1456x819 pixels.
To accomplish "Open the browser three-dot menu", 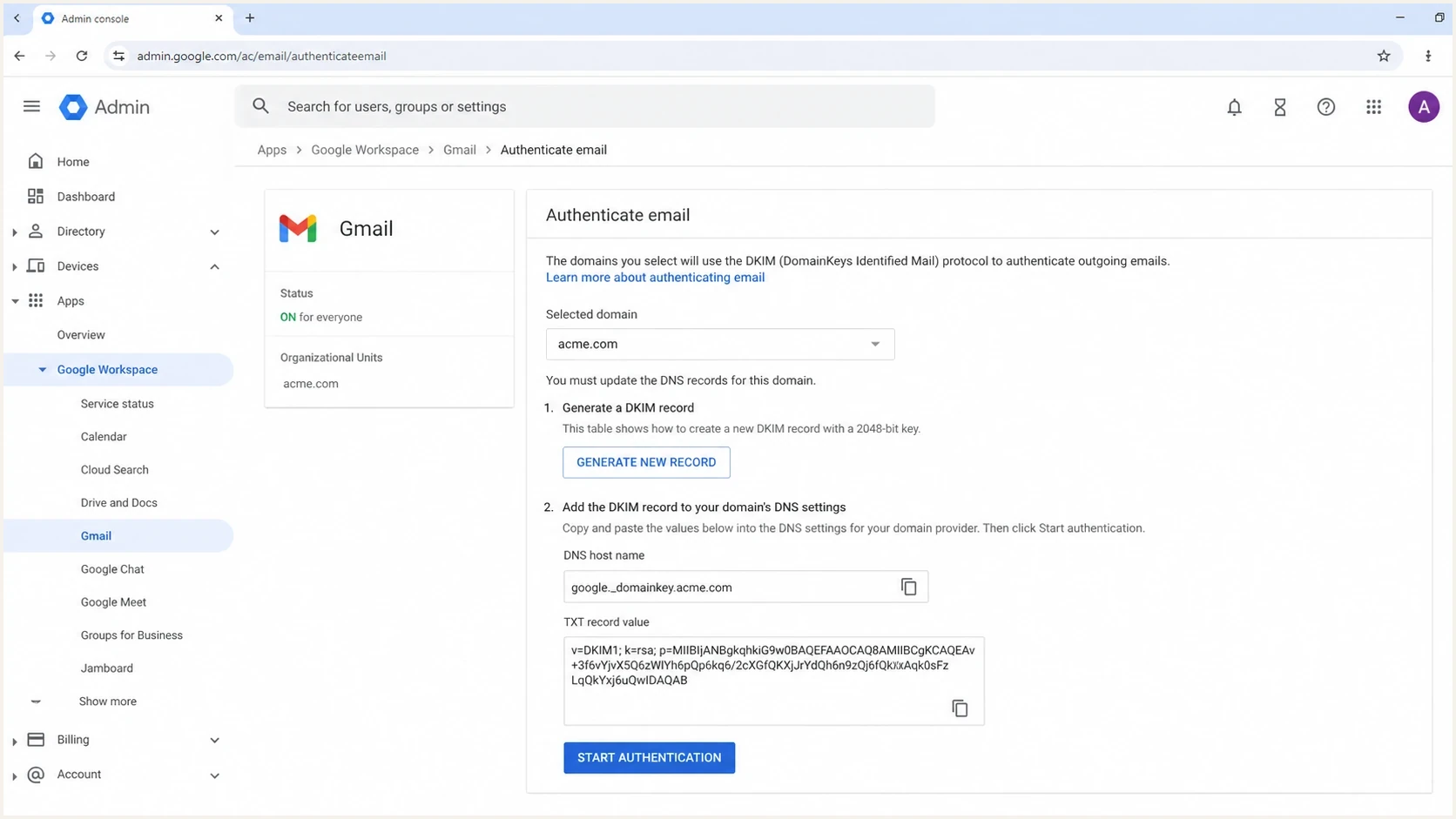I will point(1428,56).
